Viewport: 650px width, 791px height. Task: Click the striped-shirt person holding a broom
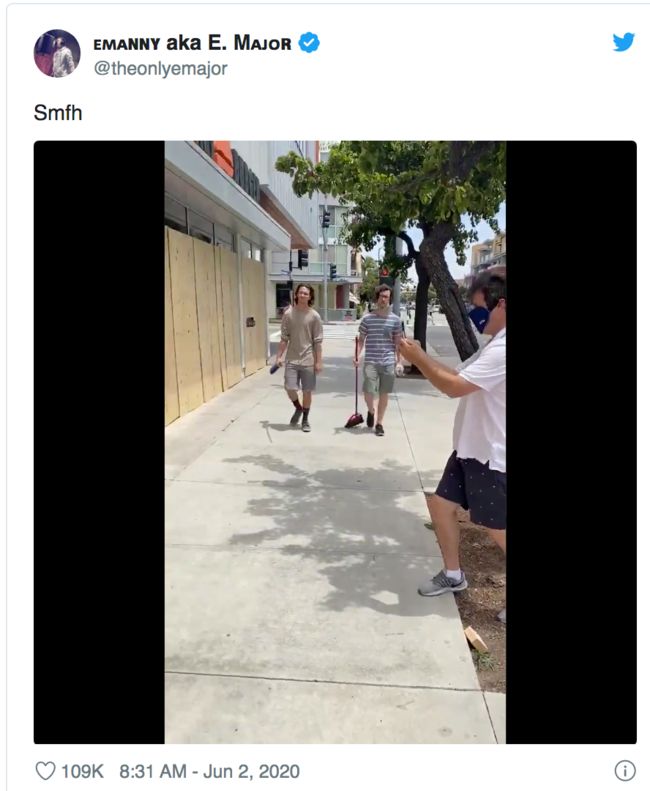pos(378,358)
